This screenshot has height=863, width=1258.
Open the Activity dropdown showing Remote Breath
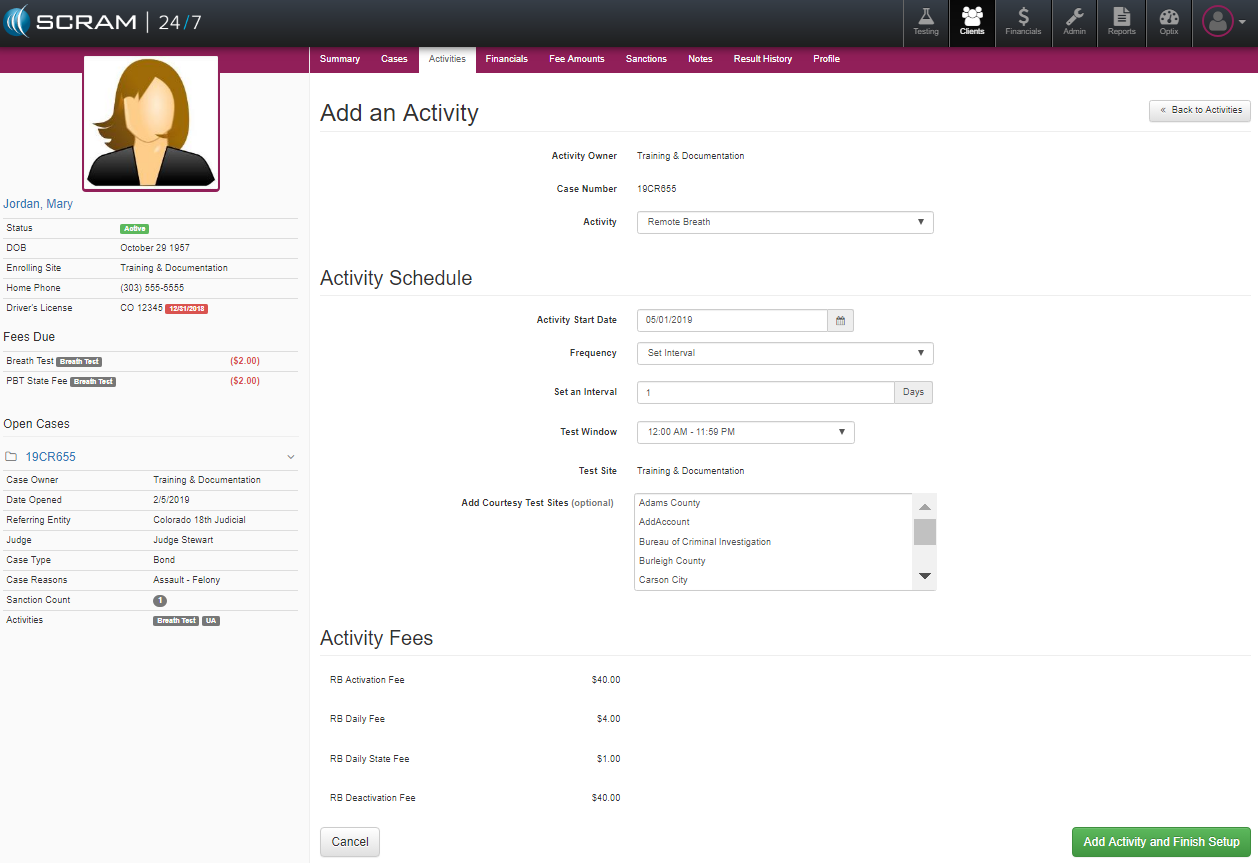[x=785, y=222]
